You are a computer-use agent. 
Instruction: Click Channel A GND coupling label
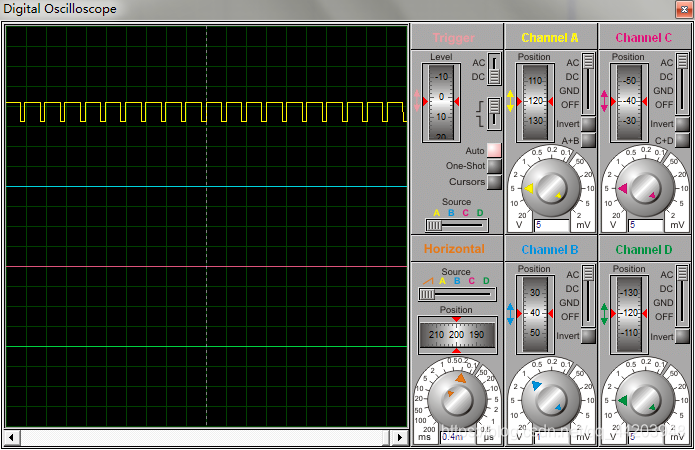[x=569, y=91]
